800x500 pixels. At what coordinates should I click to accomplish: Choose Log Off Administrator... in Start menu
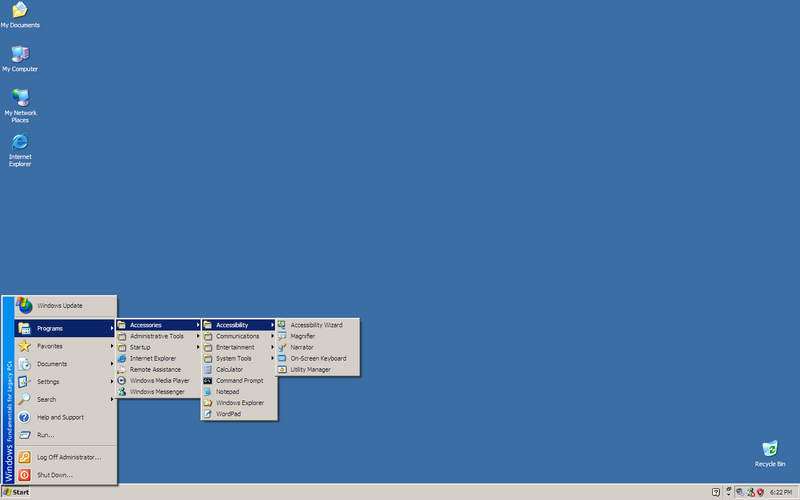(65, 457)
